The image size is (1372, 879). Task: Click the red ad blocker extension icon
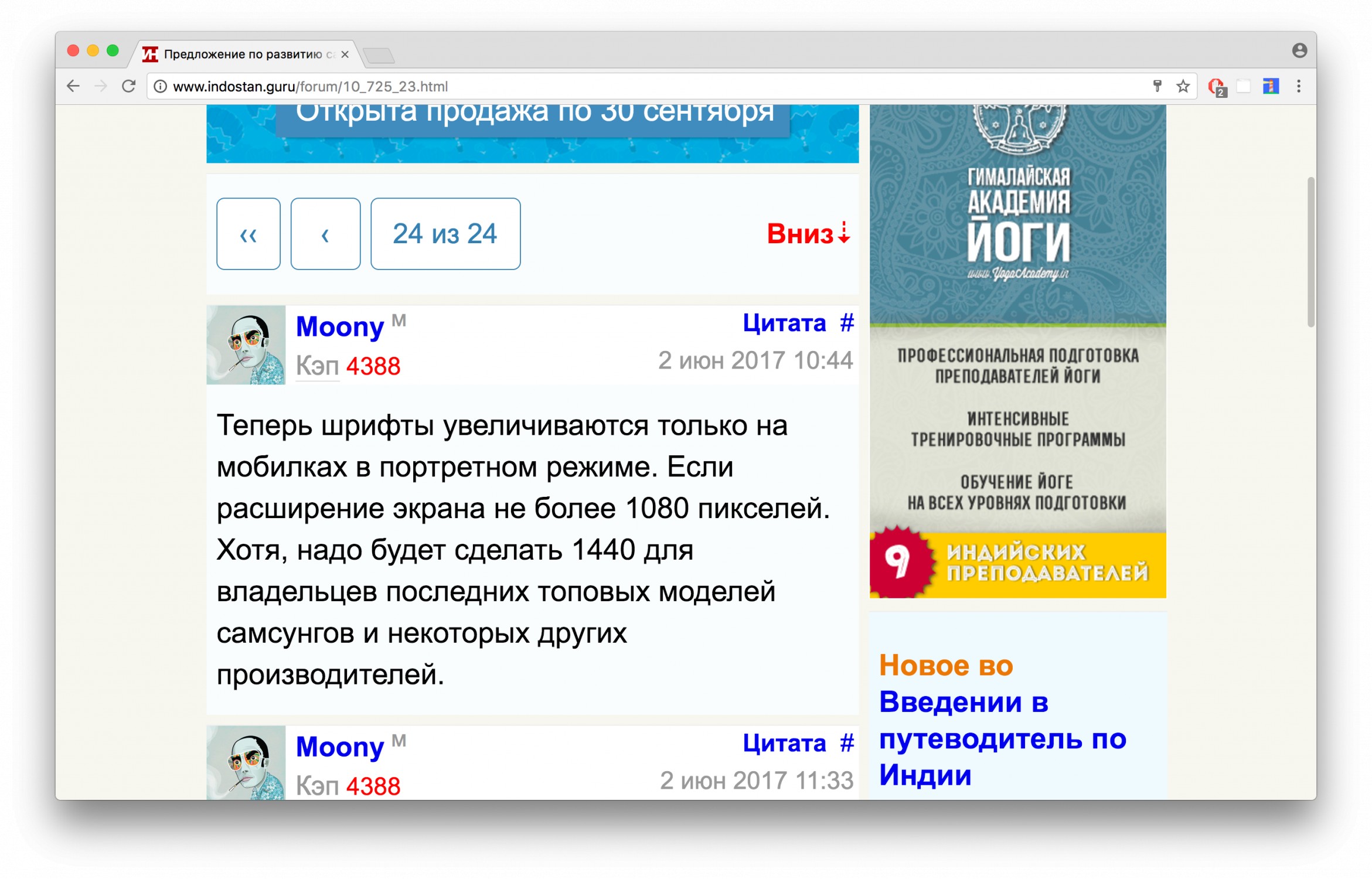1216,87
